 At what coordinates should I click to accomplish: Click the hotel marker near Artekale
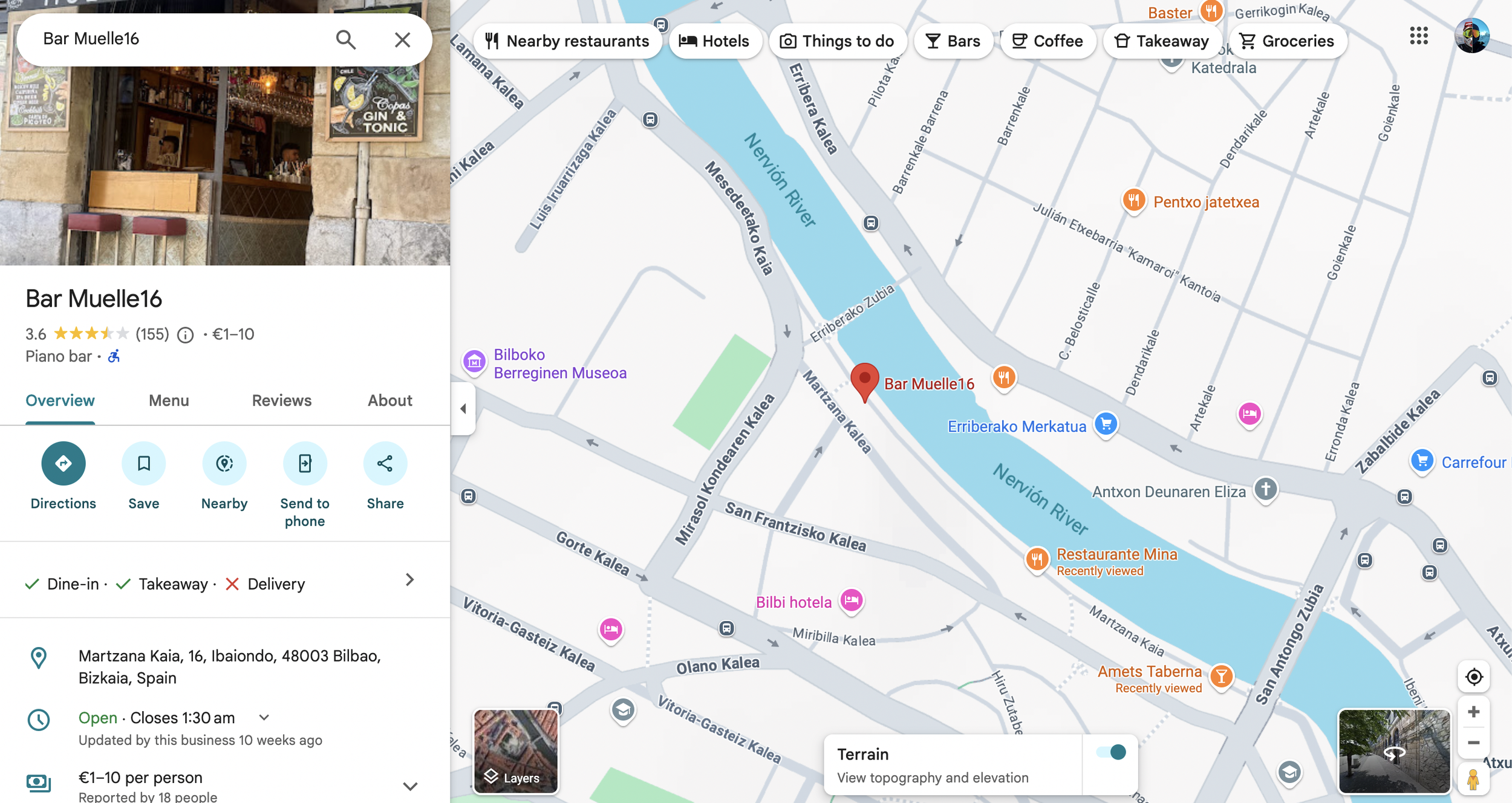tap(1250, 414)
